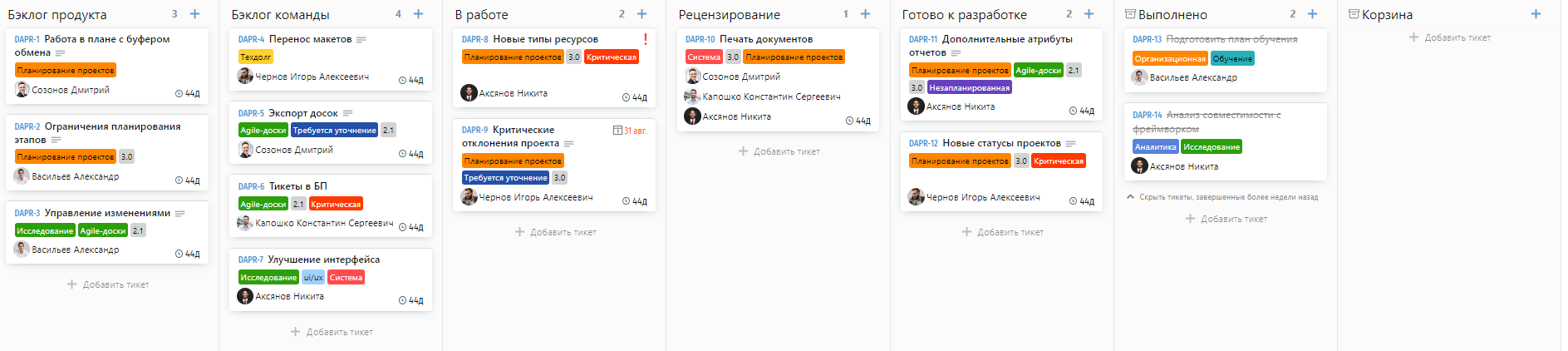
Task: Click archive icon beside Выполнено title
Action: pos(1130,14)
